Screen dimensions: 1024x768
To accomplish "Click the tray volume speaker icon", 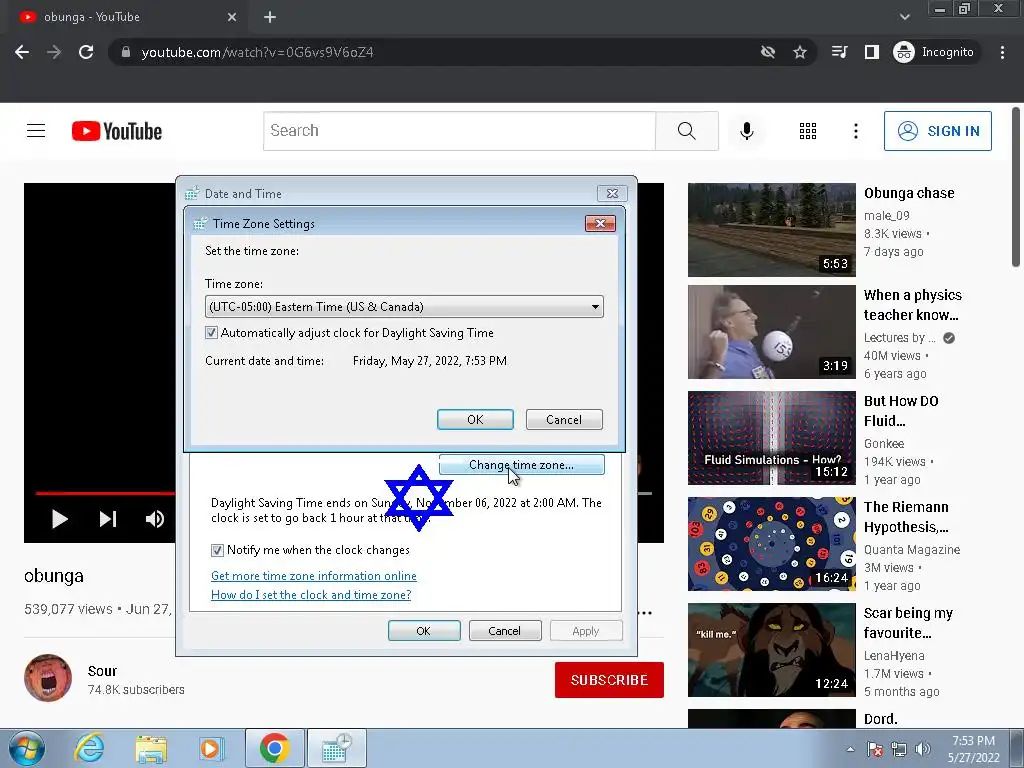I will [x=923, y=749].
